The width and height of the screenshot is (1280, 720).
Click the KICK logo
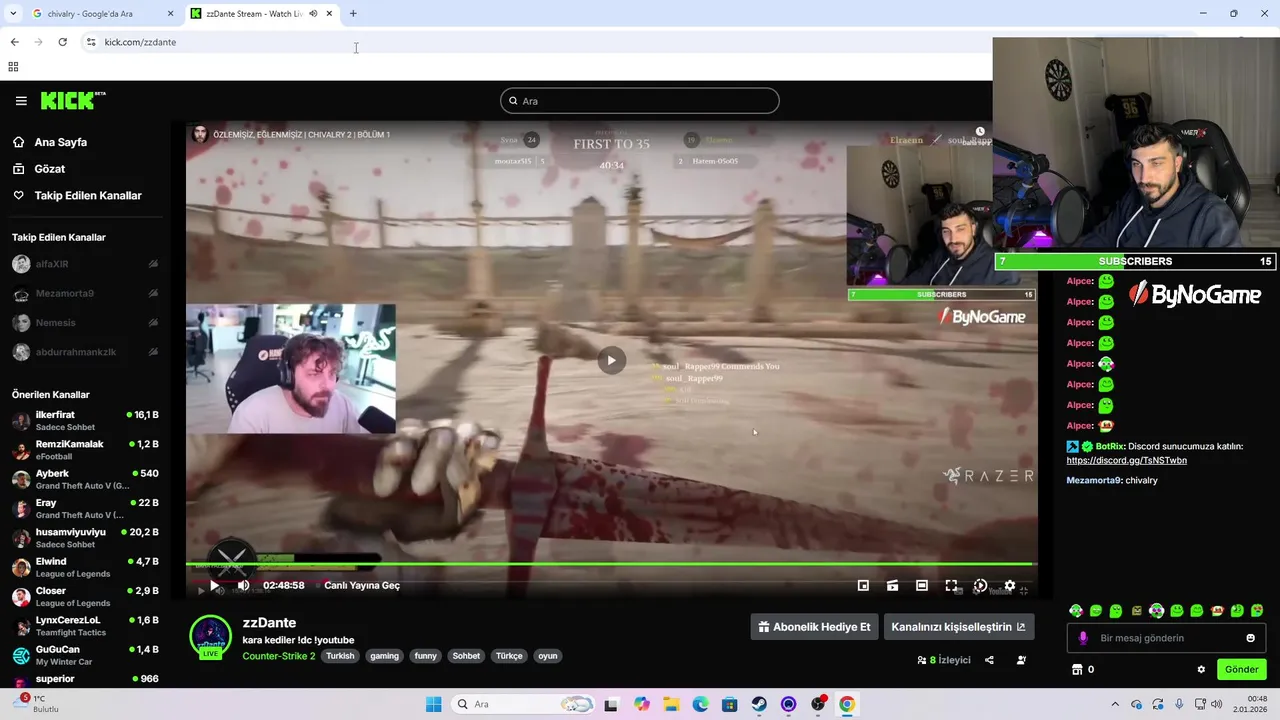[x=73, y=100]
